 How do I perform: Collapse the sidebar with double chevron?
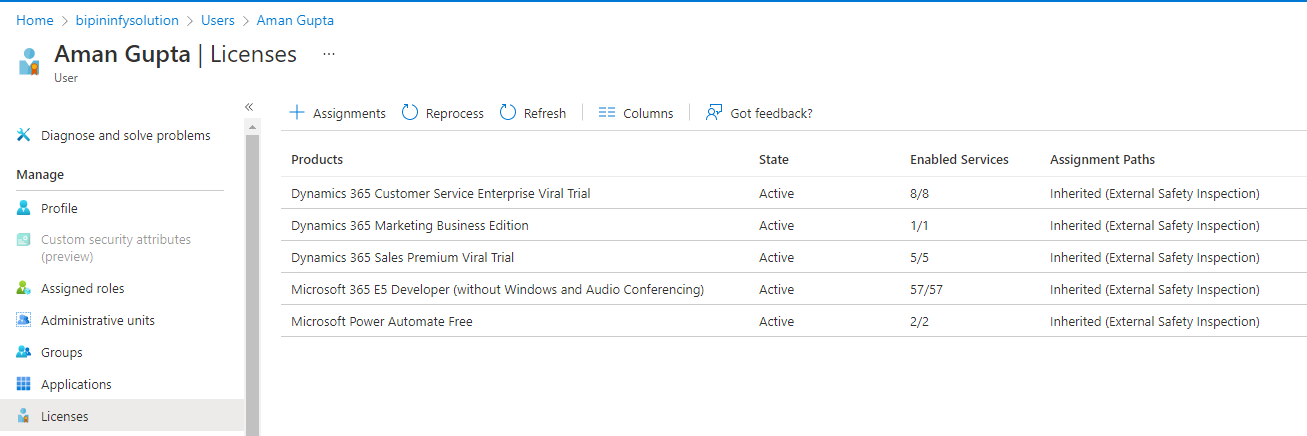point(249,107)
